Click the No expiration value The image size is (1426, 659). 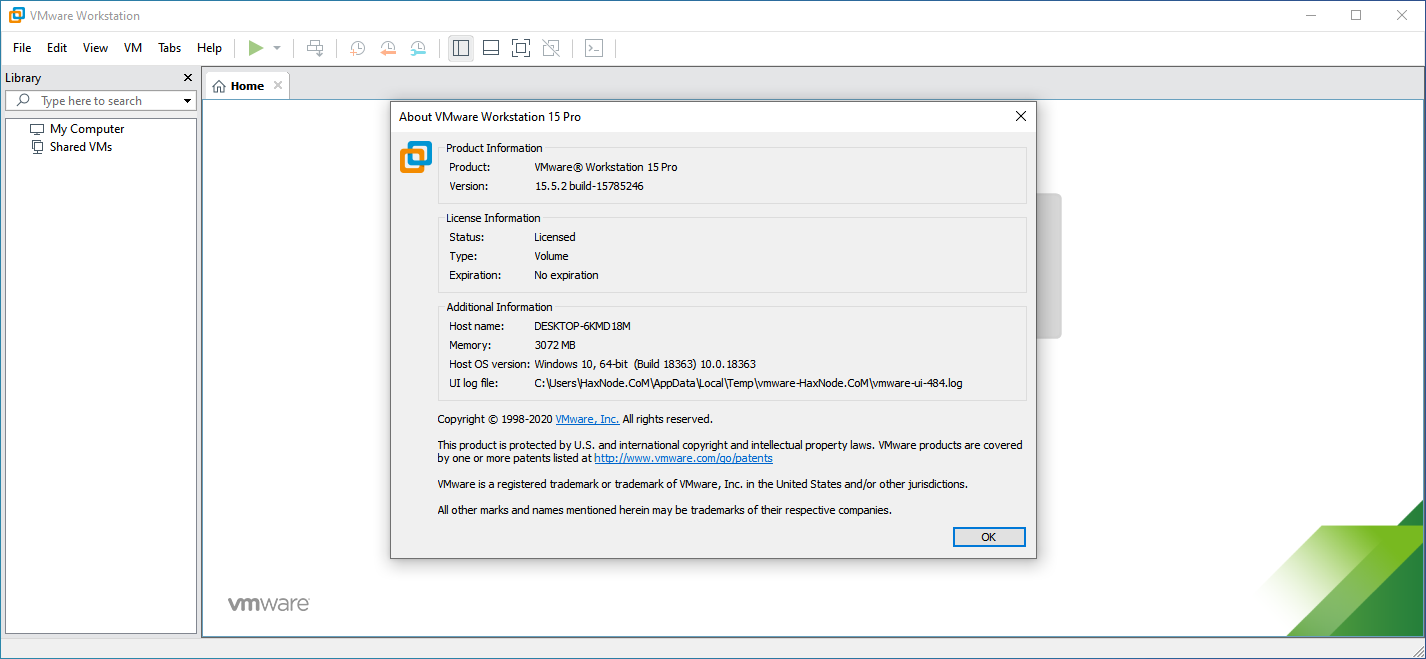[x=566, y=275]
